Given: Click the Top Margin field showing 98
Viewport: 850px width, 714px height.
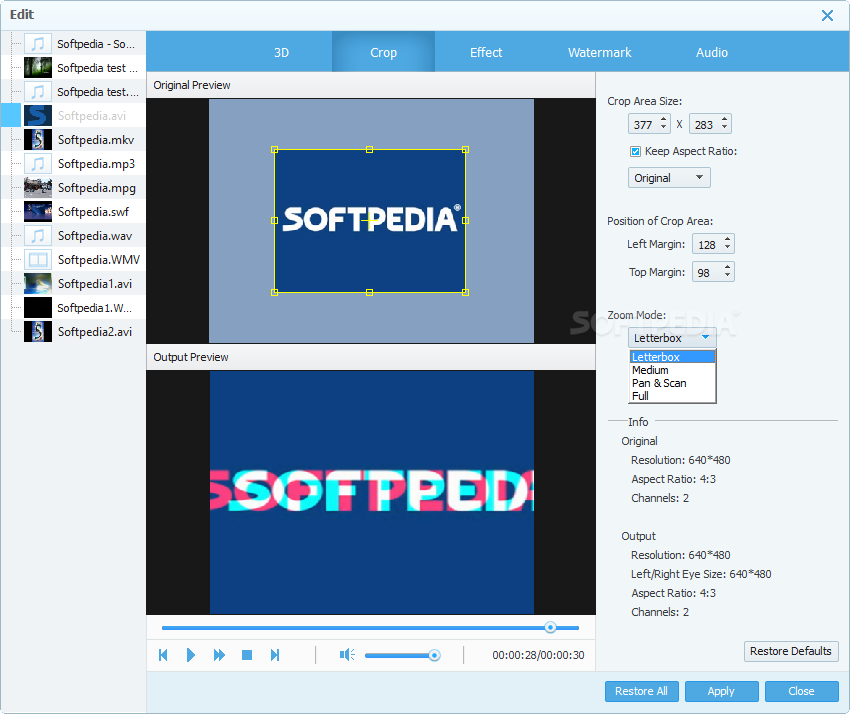Looking at the screenshot, I should (707, 272).
